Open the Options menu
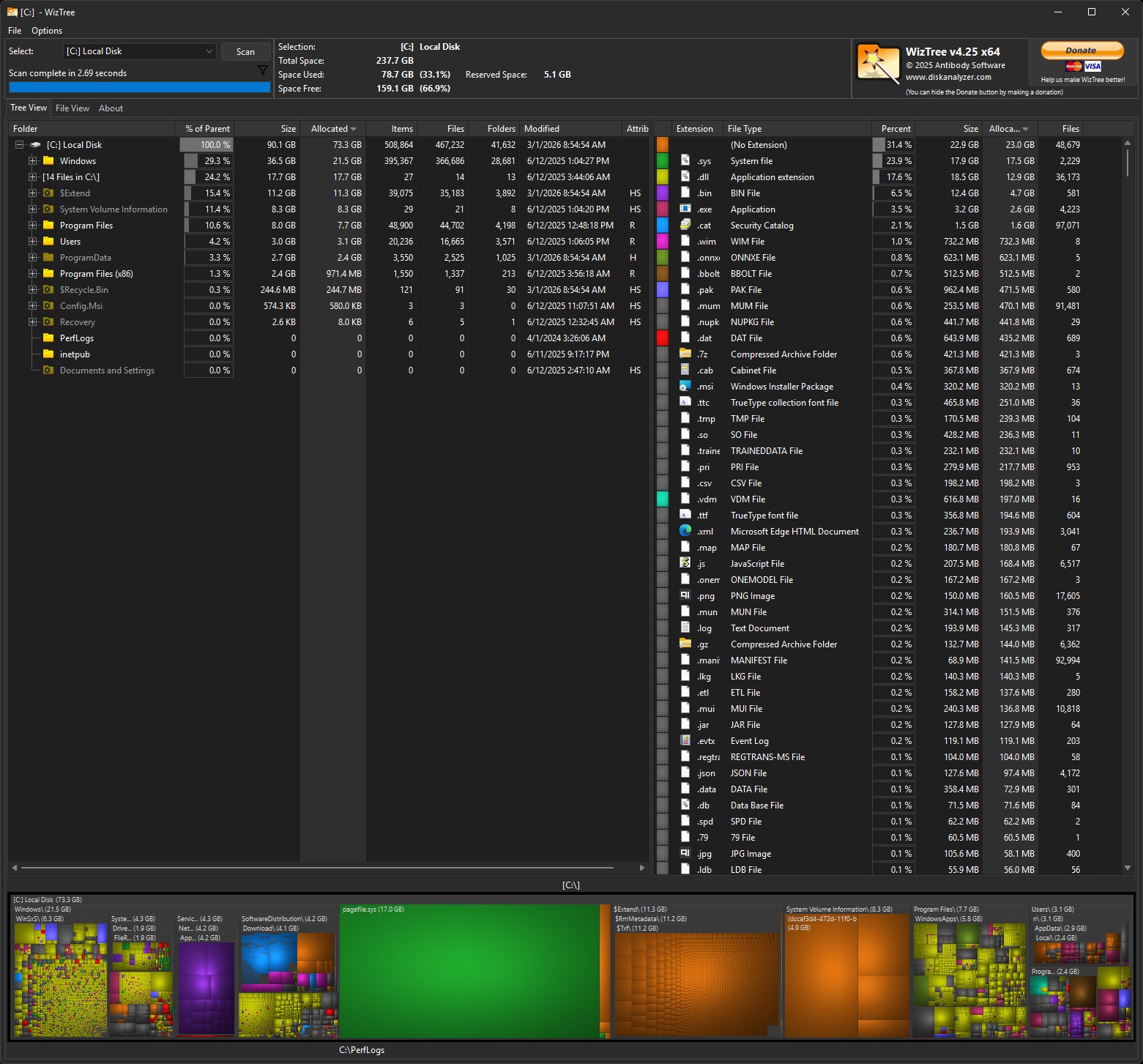Image resolution: width=1143 pixels, height=1064 pixels. point(47,31)
